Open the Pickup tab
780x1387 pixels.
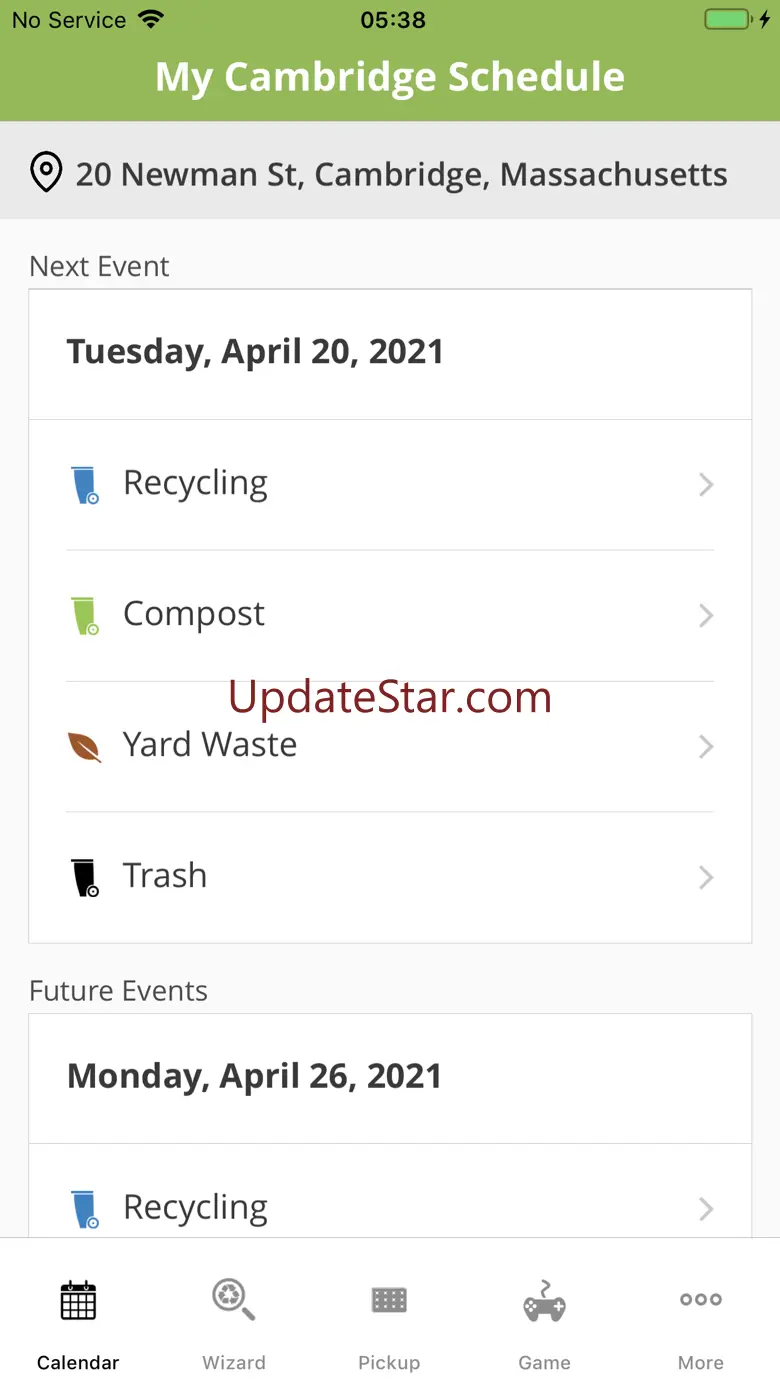click(389, 1322)
